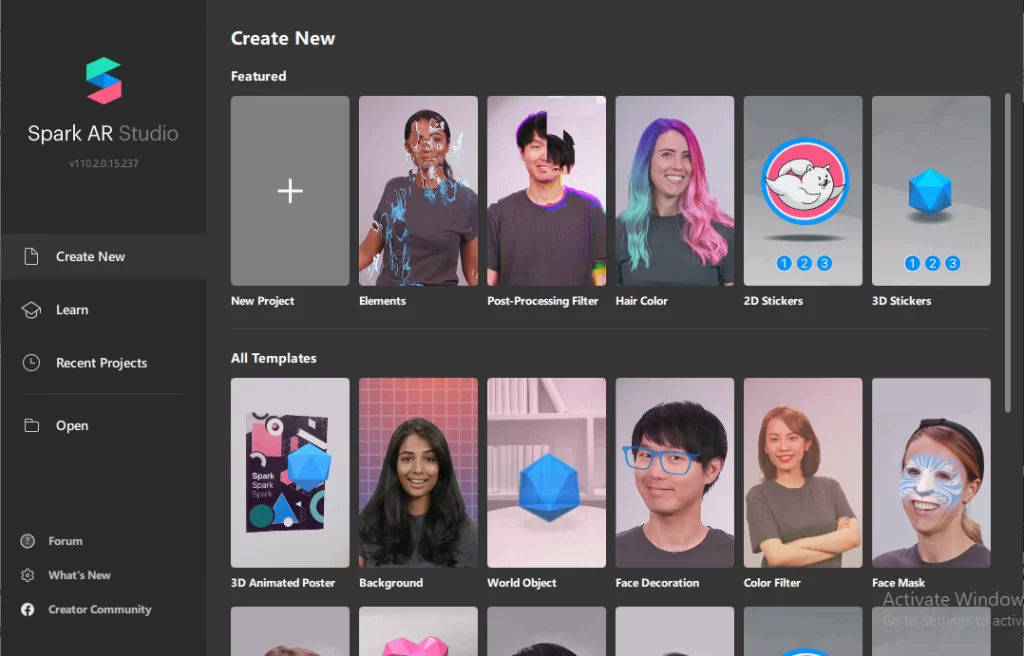This screenshot has width=1024, height=656.
Task: Create a New Project with plus tile
Action: point(290,191)
